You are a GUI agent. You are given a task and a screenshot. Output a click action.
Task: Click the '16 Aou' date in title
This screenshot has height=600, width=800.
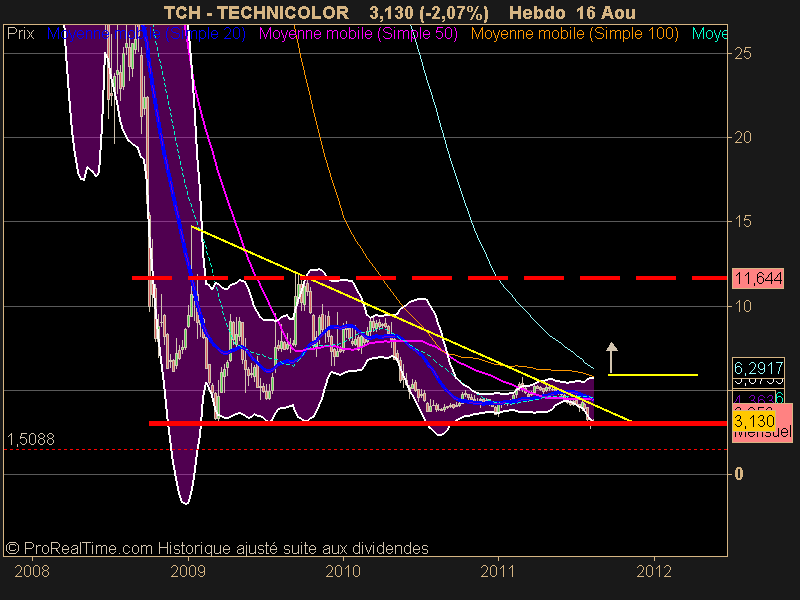point(606,12)
